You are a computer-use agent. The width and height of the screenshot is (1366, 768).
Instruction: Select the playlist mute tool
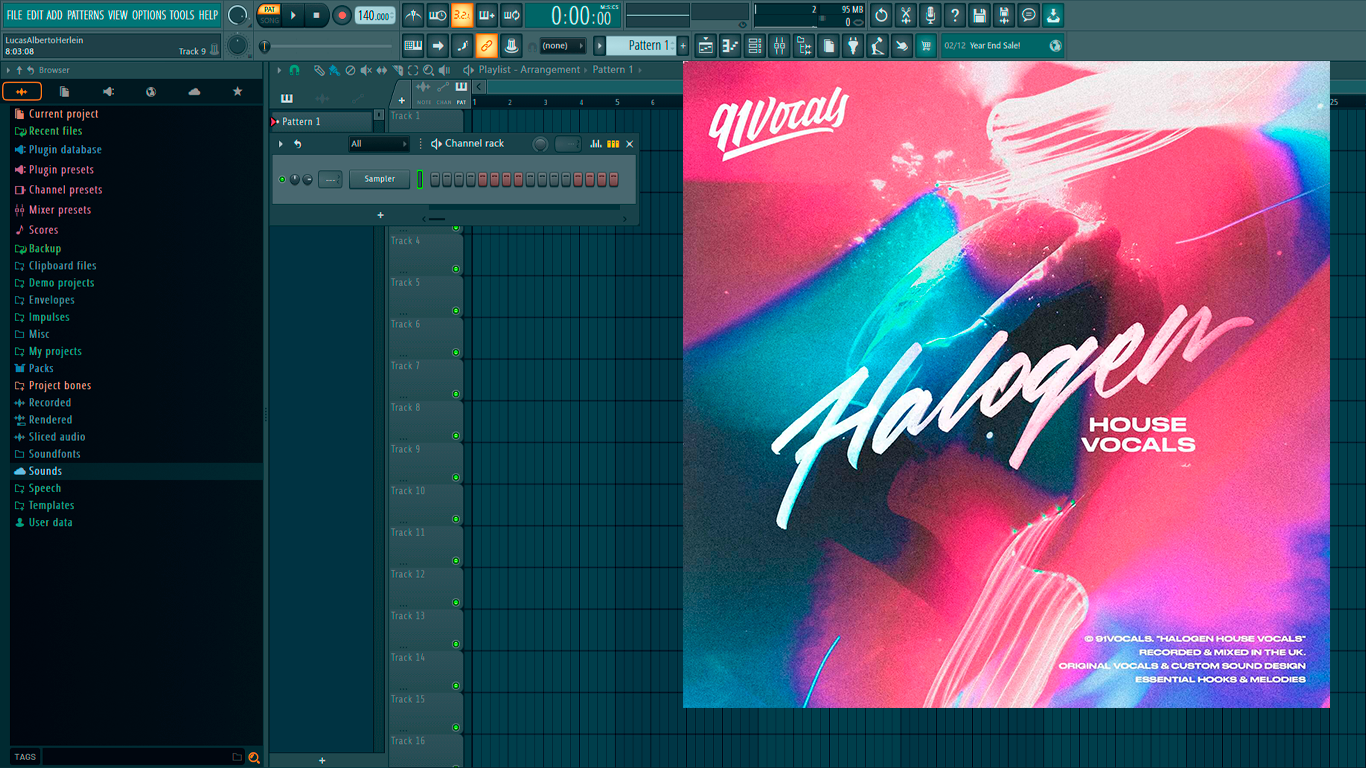click(365, 70)
